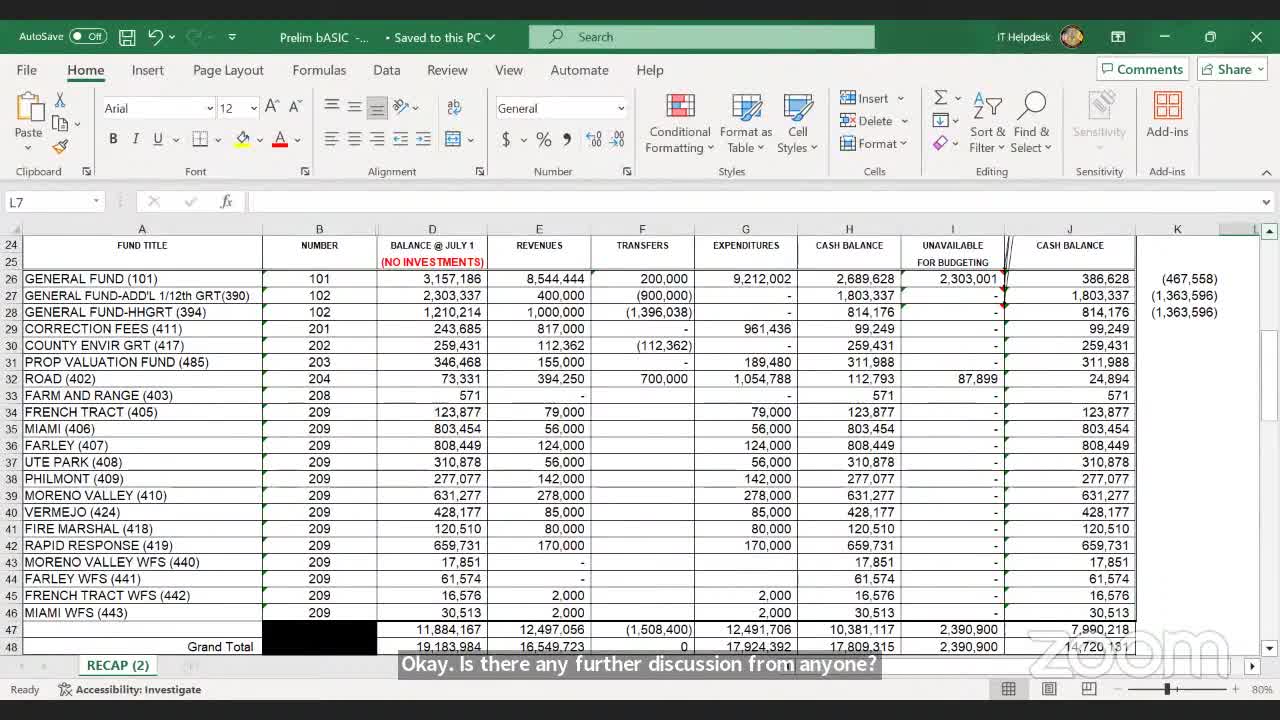
Task: Click the Format Painter brush icon
Action: point(60,147)
